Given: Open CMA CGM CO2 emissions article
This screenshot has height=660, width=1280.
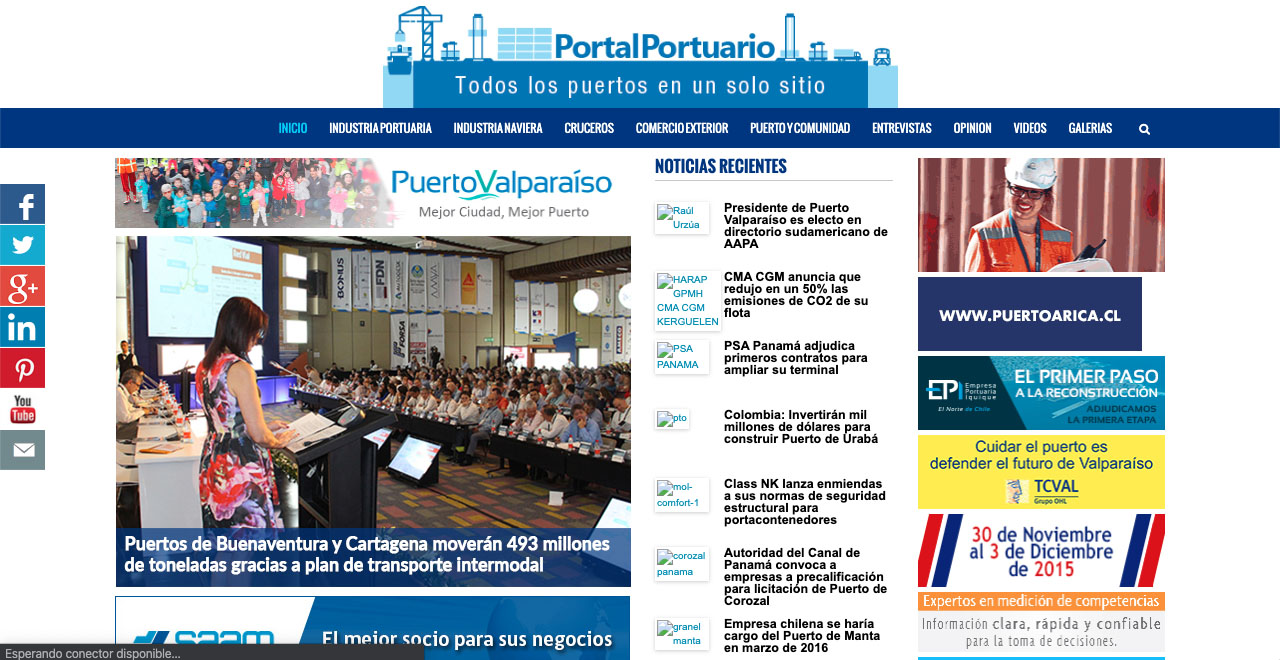Looking at the screenshot, I should point(795,294).
